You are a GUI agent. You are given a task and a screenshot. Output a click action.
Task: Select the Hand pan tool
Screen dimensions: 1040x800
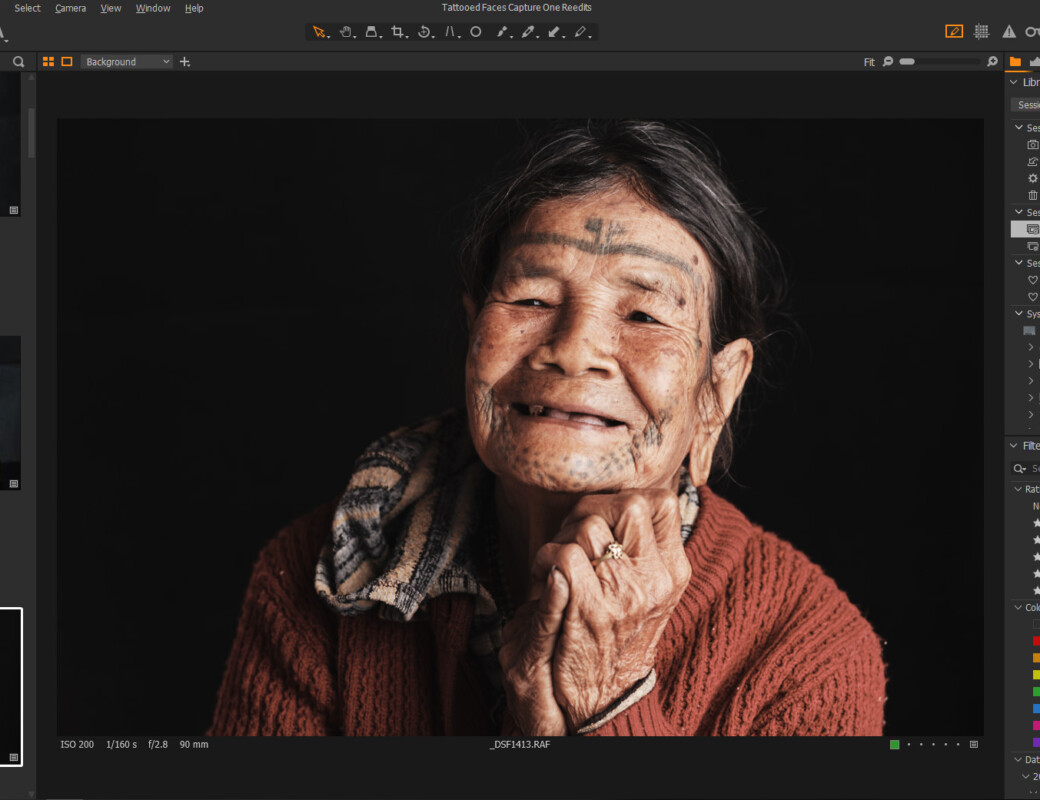tap(345, 31)
